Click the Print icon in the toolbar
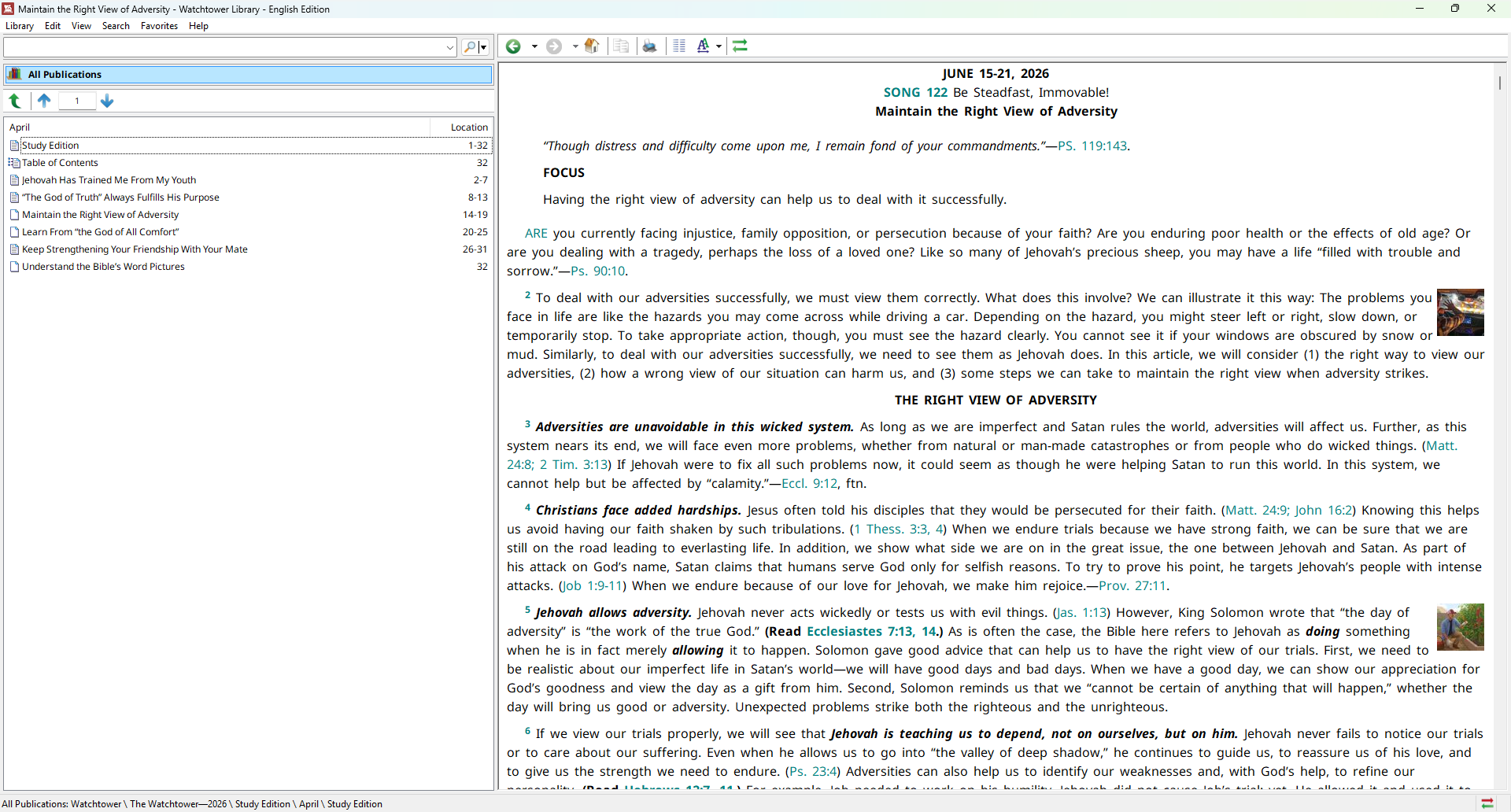The image size is (1511, 812). pyautogui.click(x=650, y=46)
